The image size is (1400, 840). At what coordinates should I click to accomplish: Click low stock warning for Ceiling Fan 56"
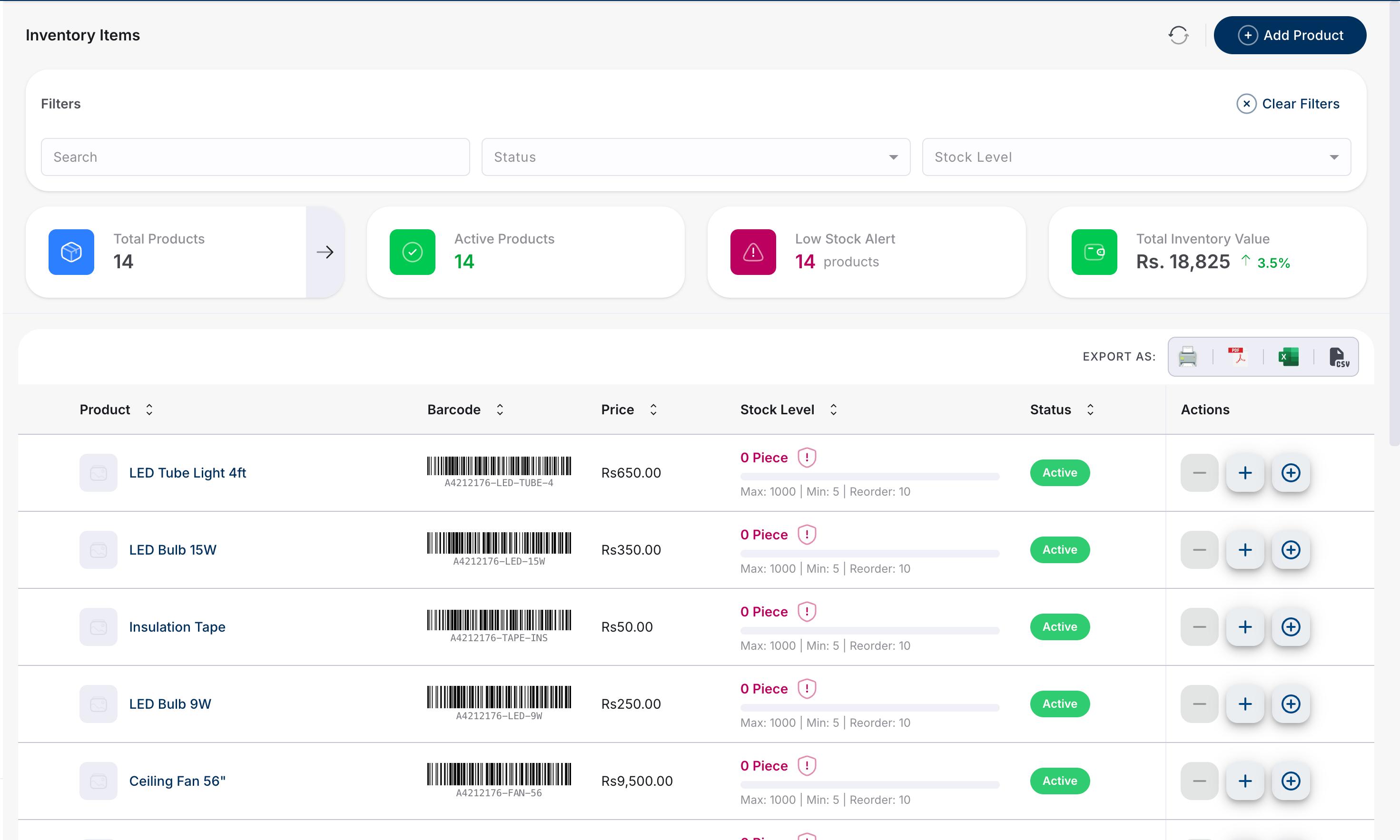[807, 765]
